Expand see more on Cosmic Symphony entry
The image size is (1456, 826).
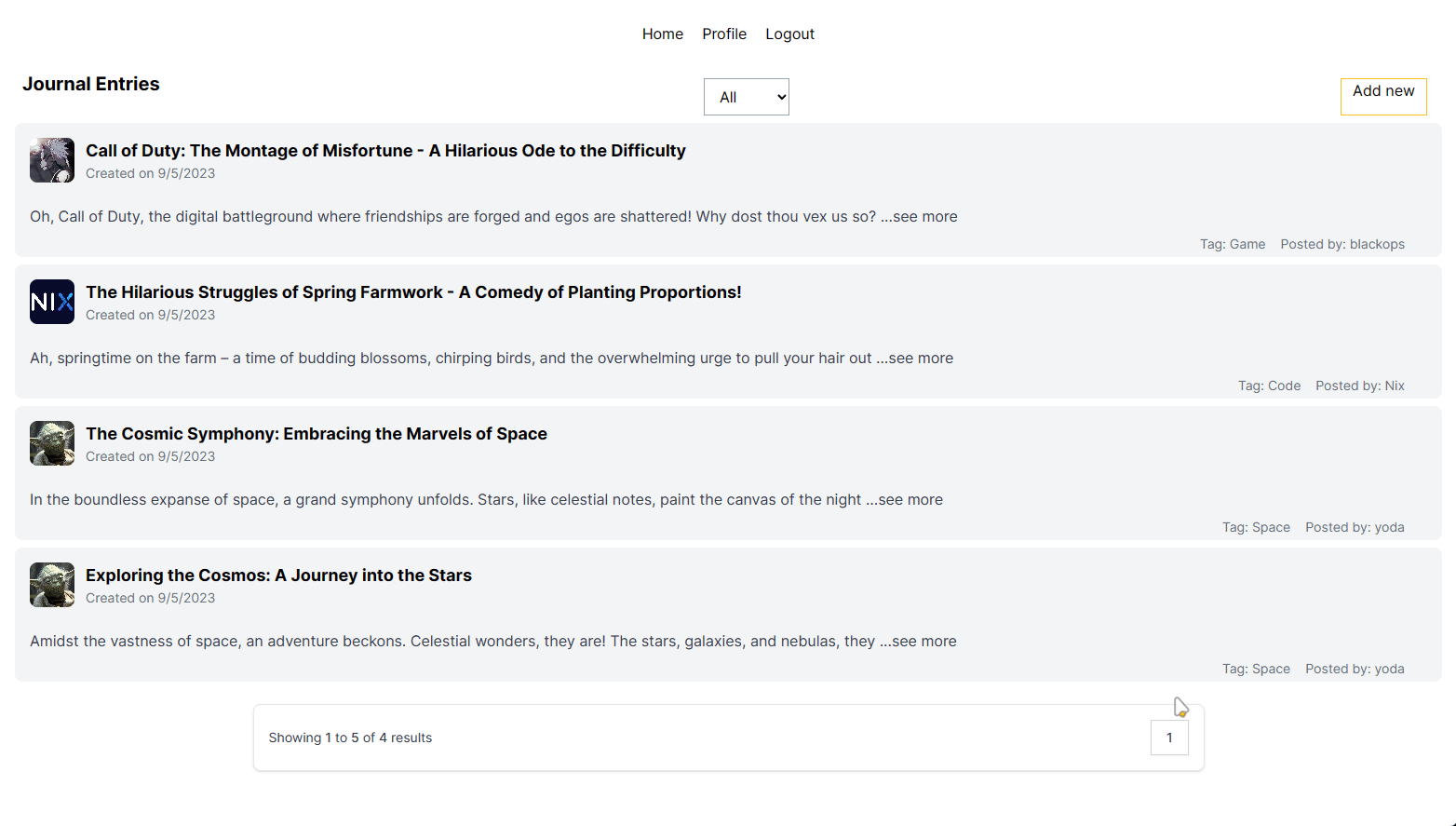coord(905,499)
